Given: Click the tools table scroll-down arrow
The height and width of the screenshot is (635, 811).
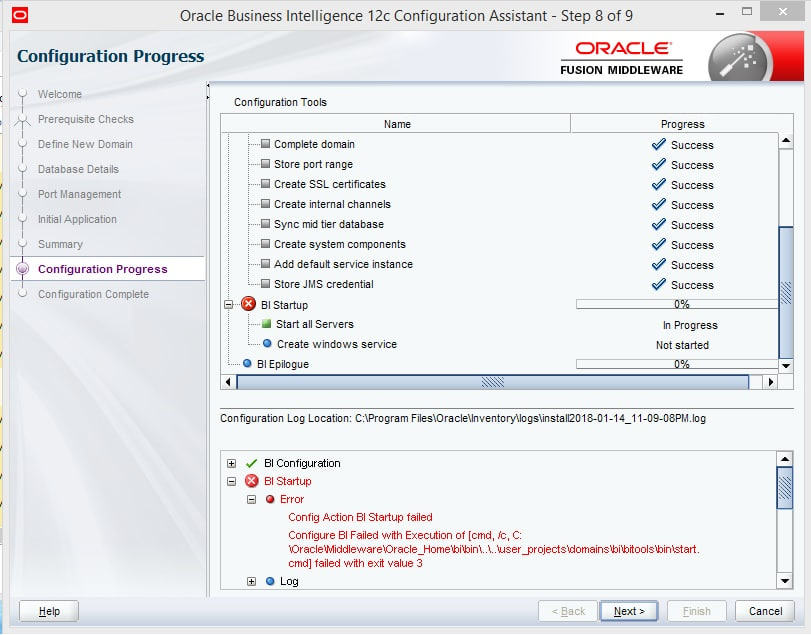Looking at the screenshot, I should pos(786,366).
